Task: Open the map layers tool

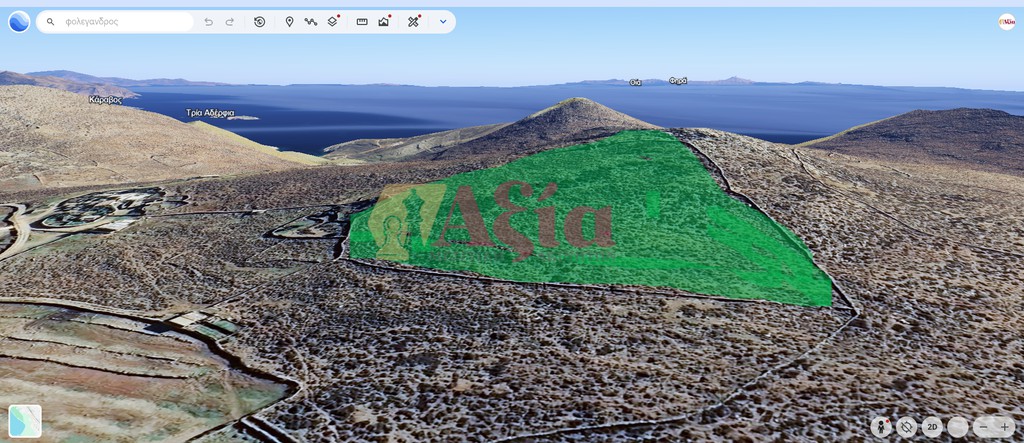Action: [x=333, y=22]
